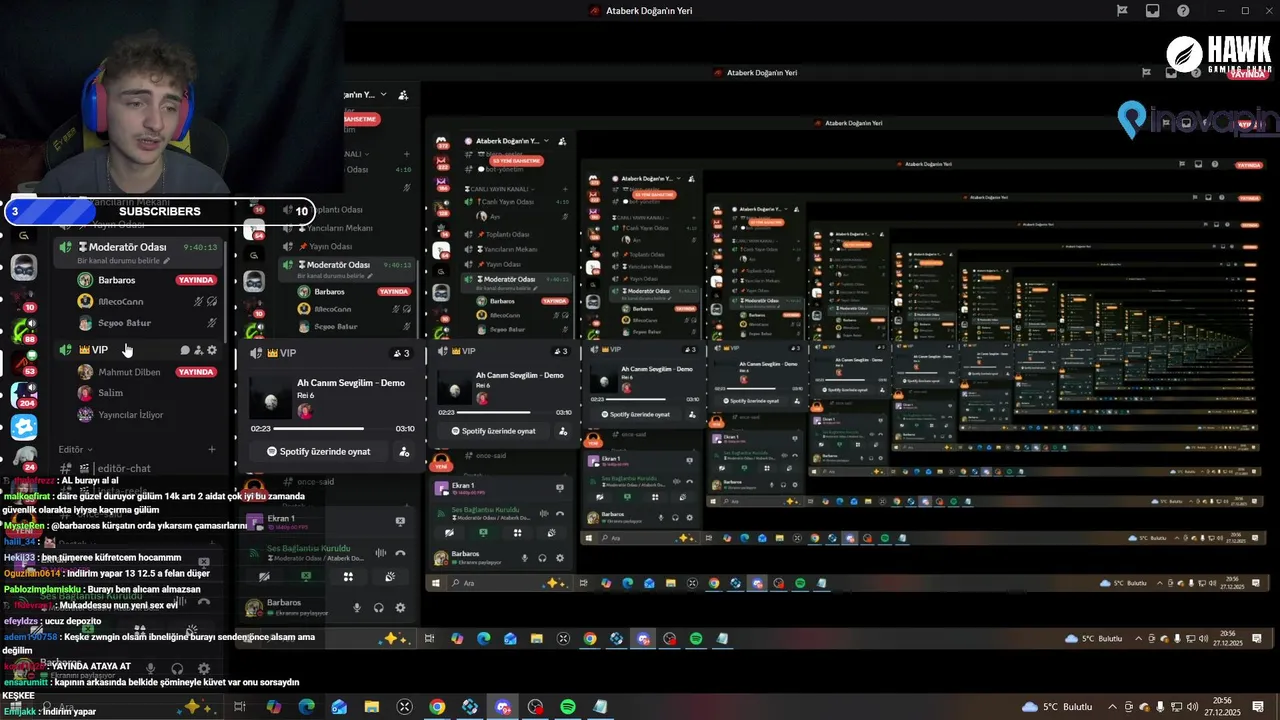Image resolution: width=1280 pixels, height=720 pixels.
Task: Click the Windows Start logo in the second mirrored taskbar
Action: [x=436, y=583]
